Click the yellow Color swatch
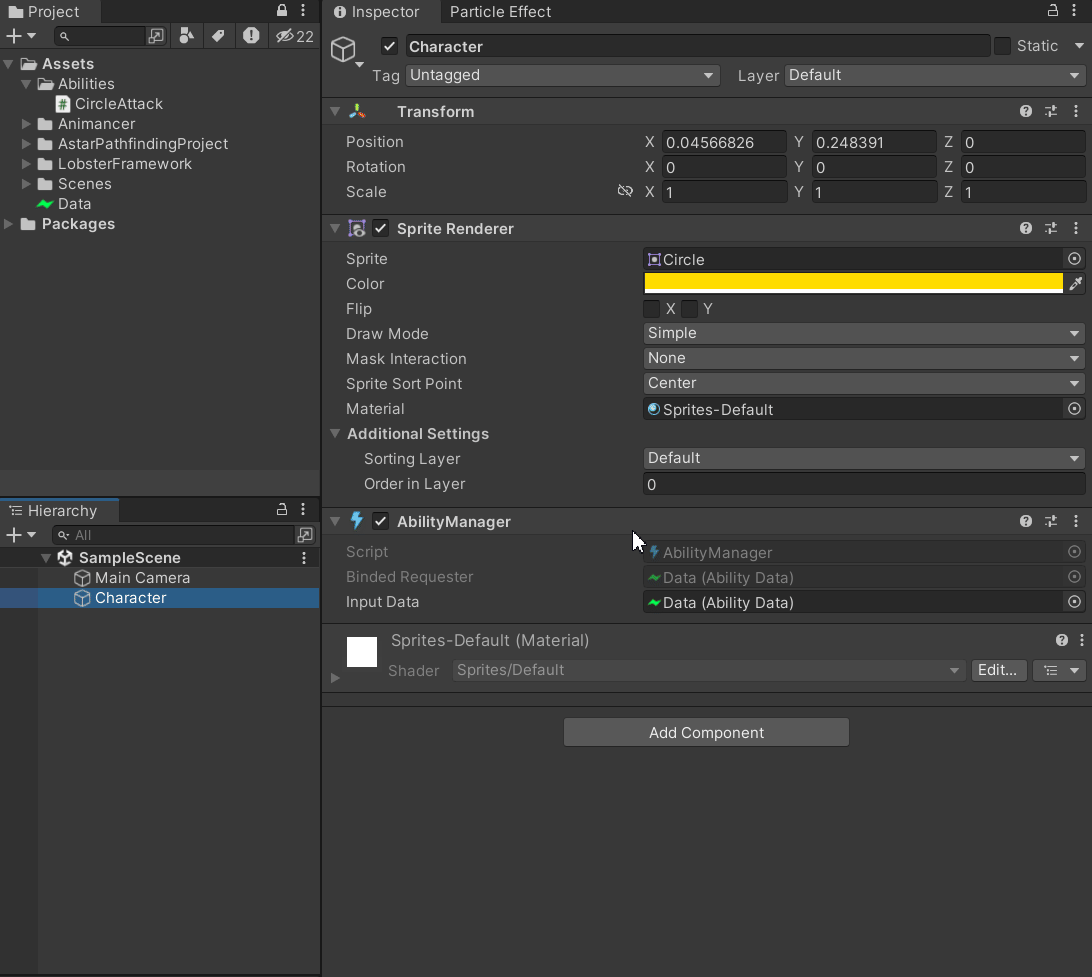 click(x=853, y=283)
